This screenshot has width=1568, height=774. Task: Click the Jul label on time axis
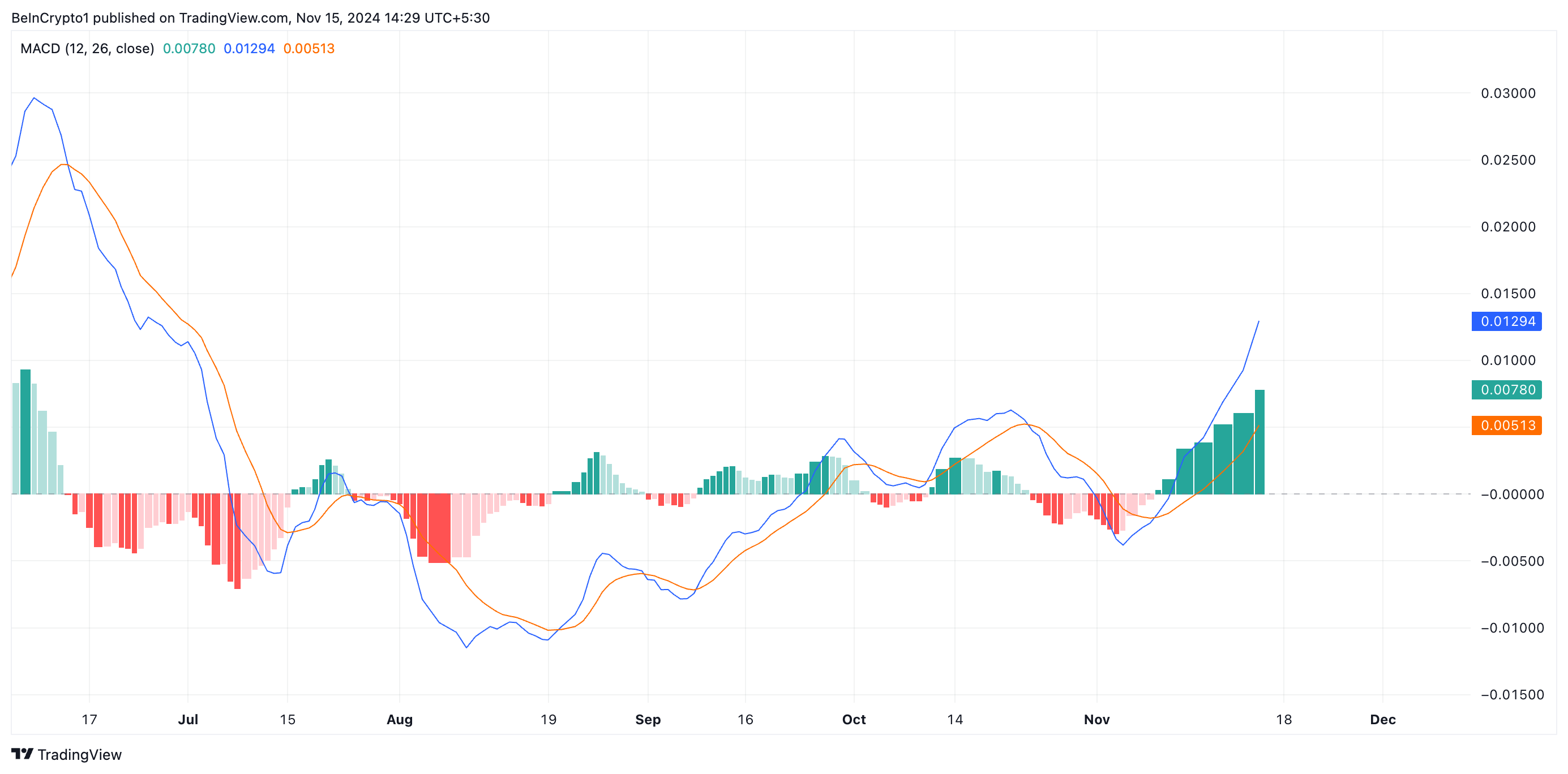pyautogui.click(x=187, y=719)
